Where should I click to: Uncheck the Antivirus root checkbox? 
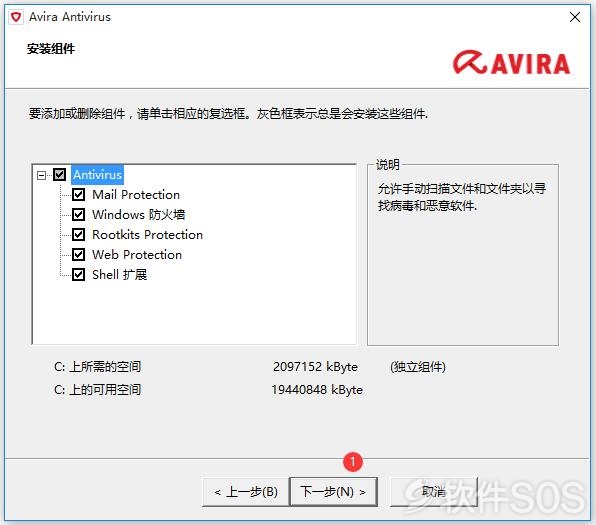coord(59,174)
